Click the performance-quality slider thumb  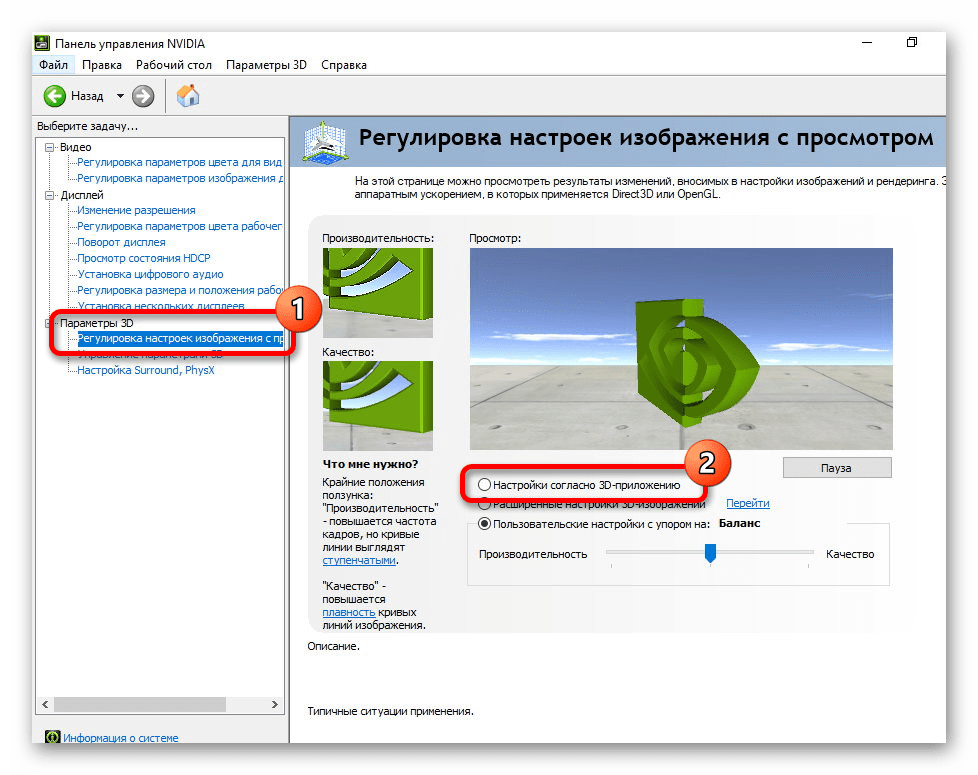pyautogui.click(x=710, y=552)
